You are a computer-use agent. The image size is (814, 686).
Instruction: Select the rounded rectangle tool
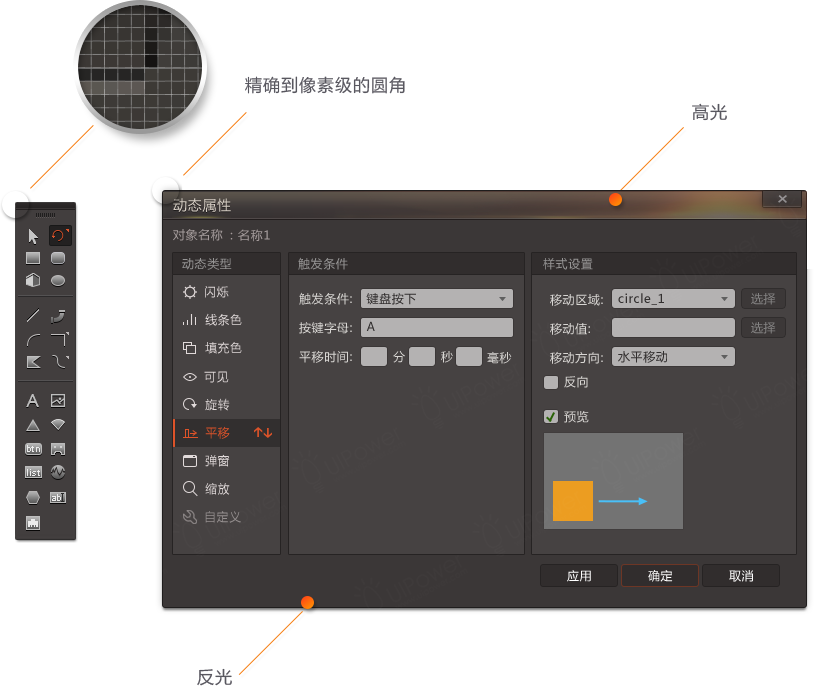pyautogui.click(x=58, y=258)
